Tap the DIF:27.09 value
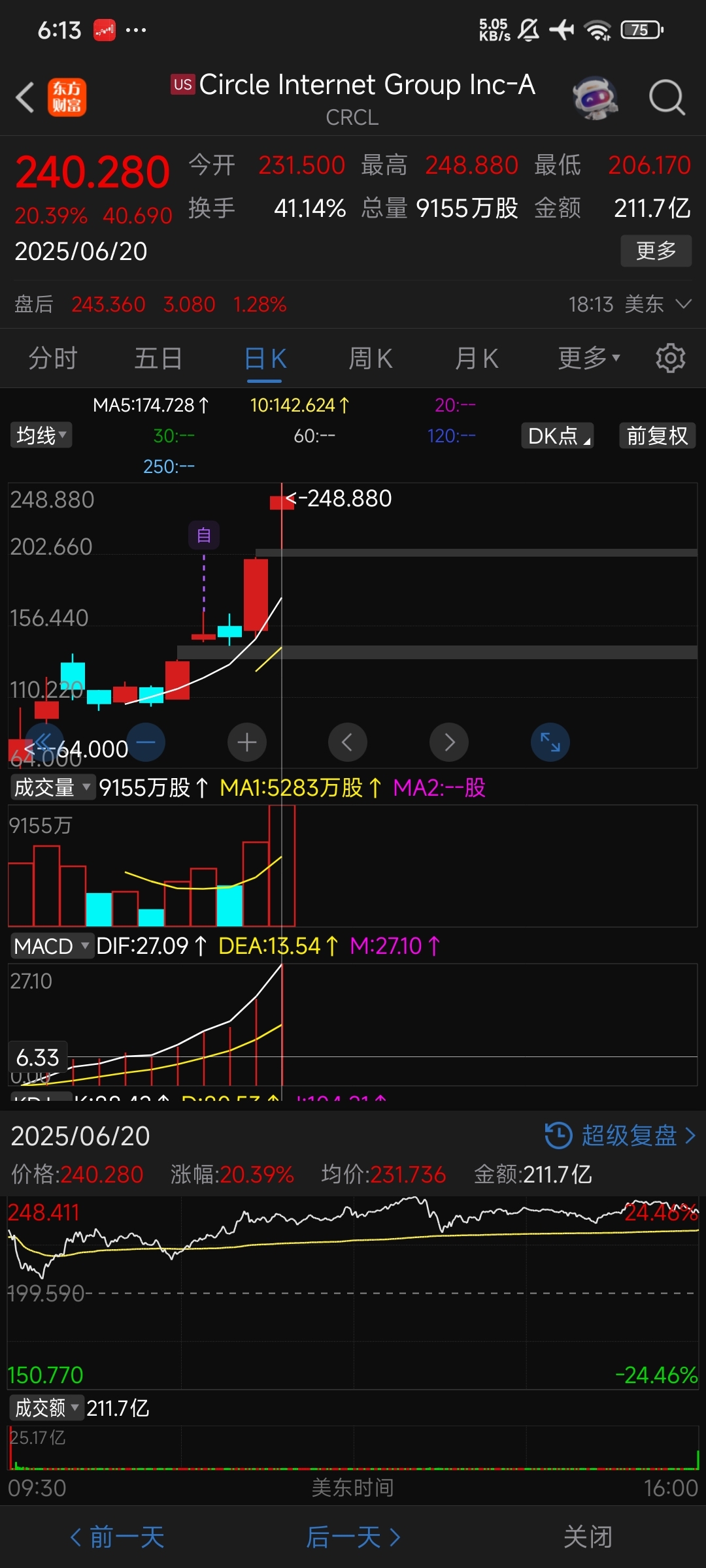 click(151, 946)
